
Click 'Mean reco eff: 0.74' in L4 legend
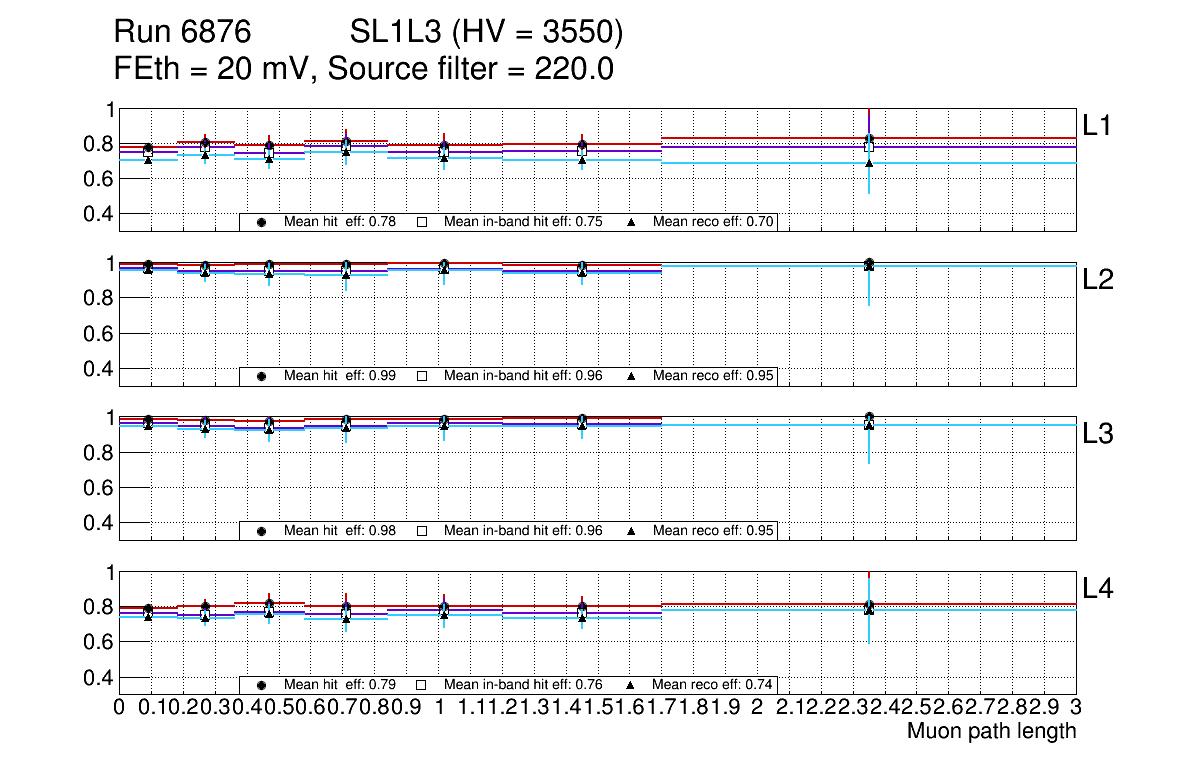(x=712, y=685)
